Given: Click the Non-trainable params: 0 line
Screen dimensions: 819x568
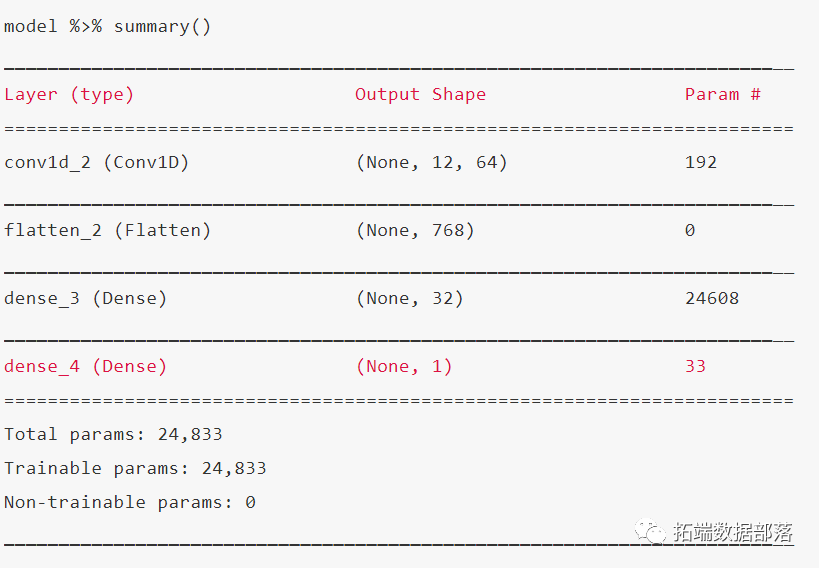Looking at the screenshot, I should pos(130,503).
